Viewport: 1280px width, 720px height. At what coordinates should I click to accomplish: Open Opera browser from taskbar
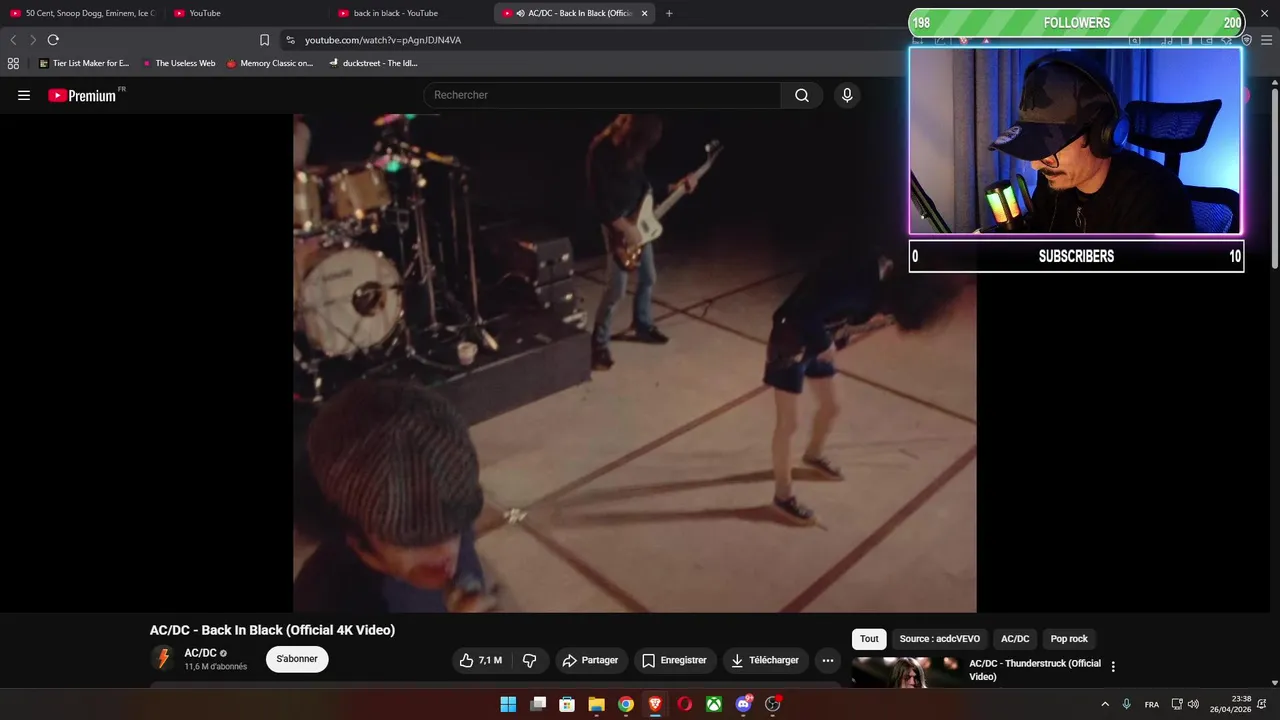coord(685,704)
